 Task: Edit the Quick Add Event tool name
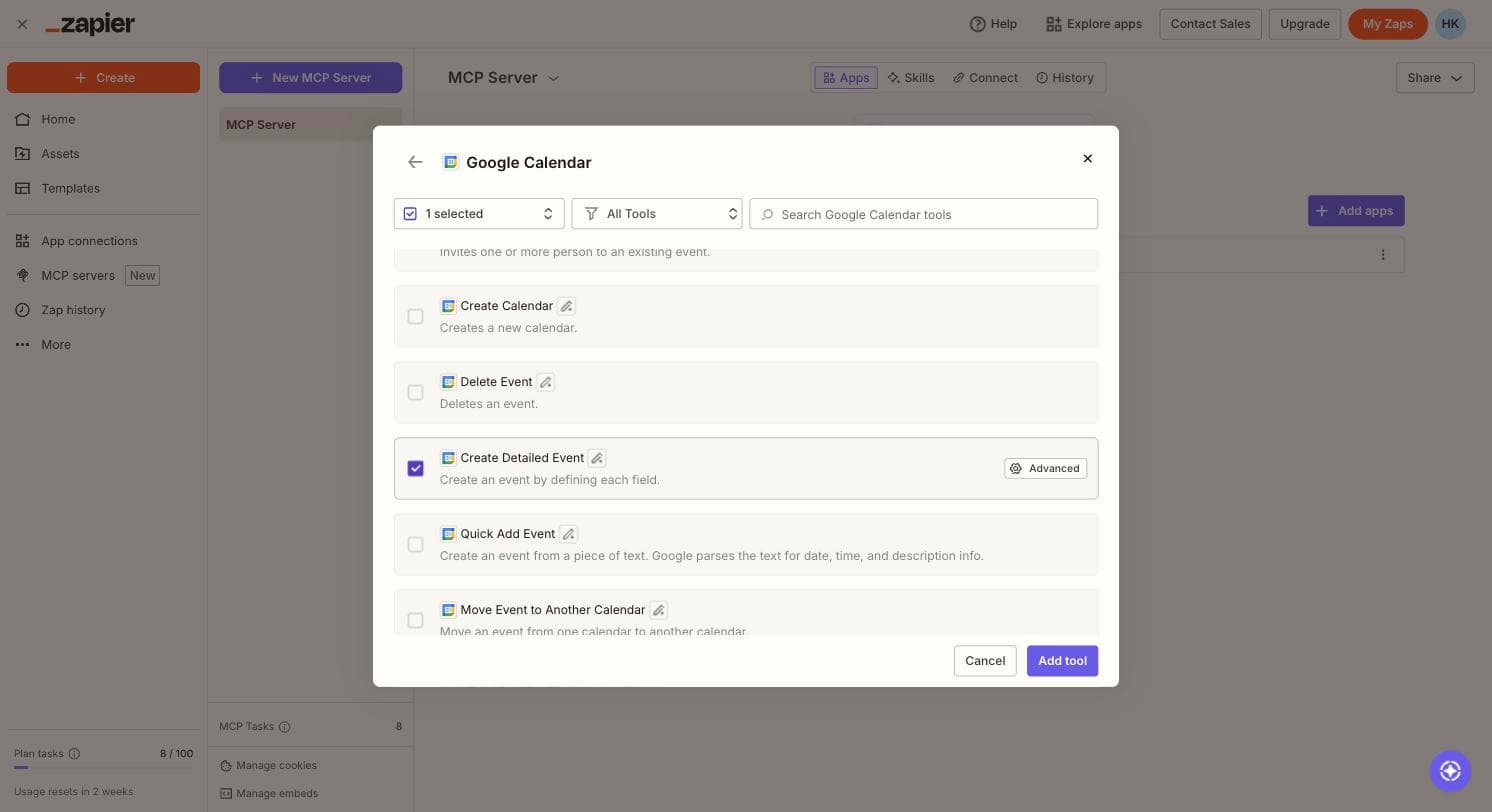tap(569, 534)
